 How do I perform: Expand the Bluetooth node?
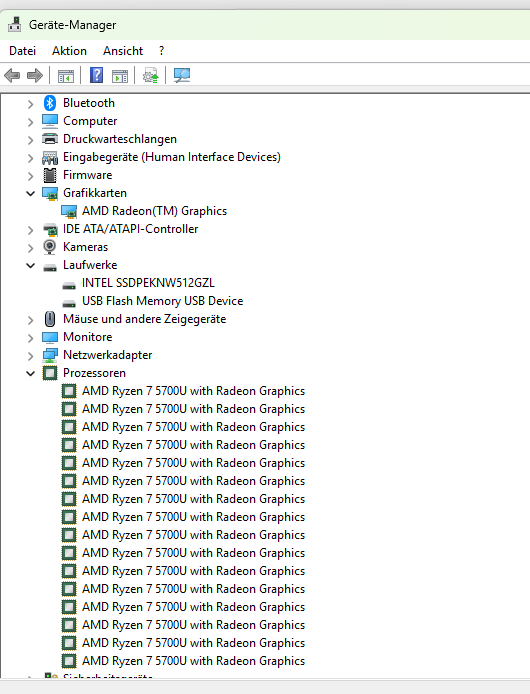(30, 104)
